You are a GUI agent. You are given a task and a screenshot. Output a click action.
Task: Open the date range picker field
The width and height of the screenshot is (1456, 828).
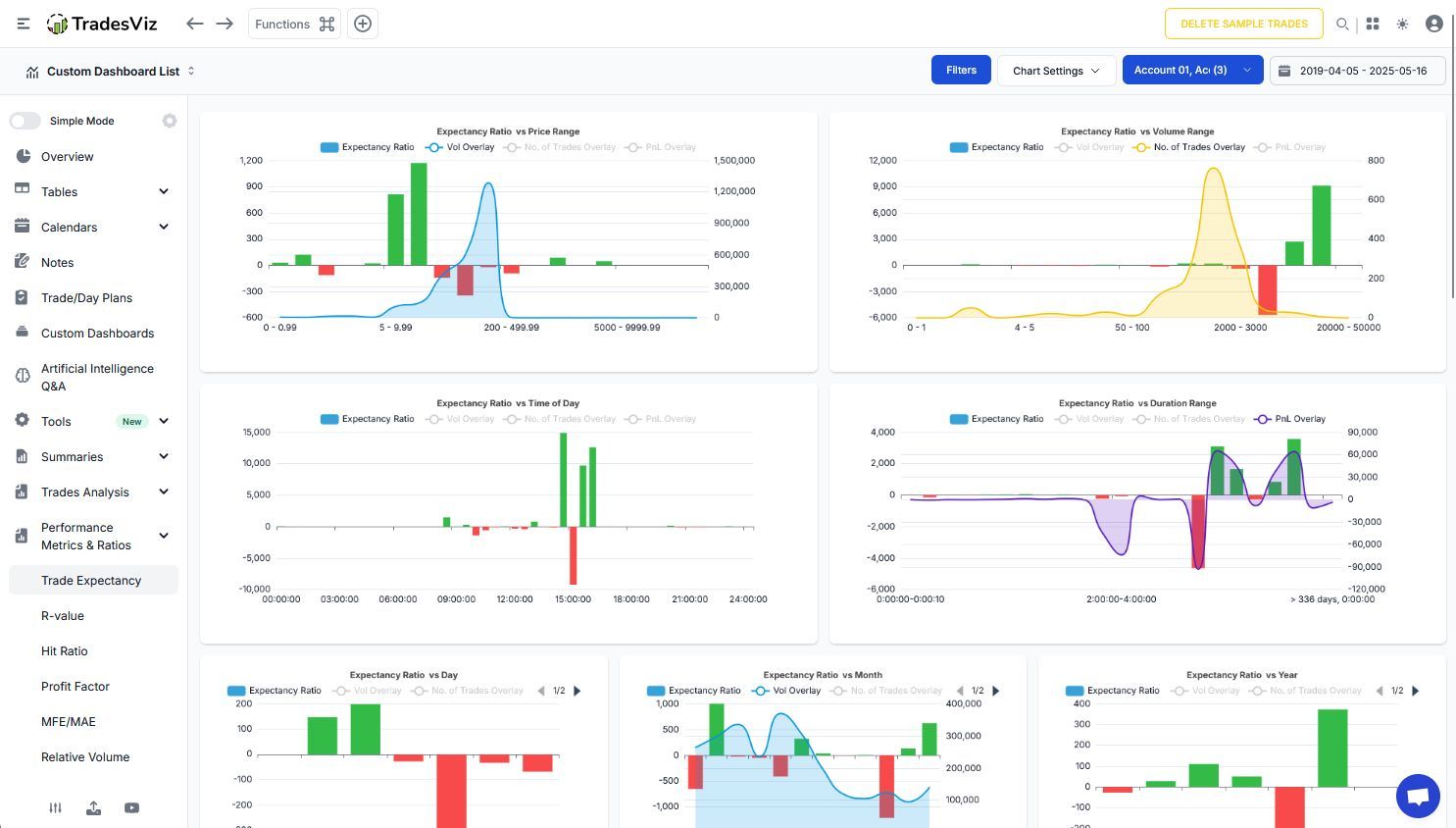pyautogui.click(x=1358, y=71)
